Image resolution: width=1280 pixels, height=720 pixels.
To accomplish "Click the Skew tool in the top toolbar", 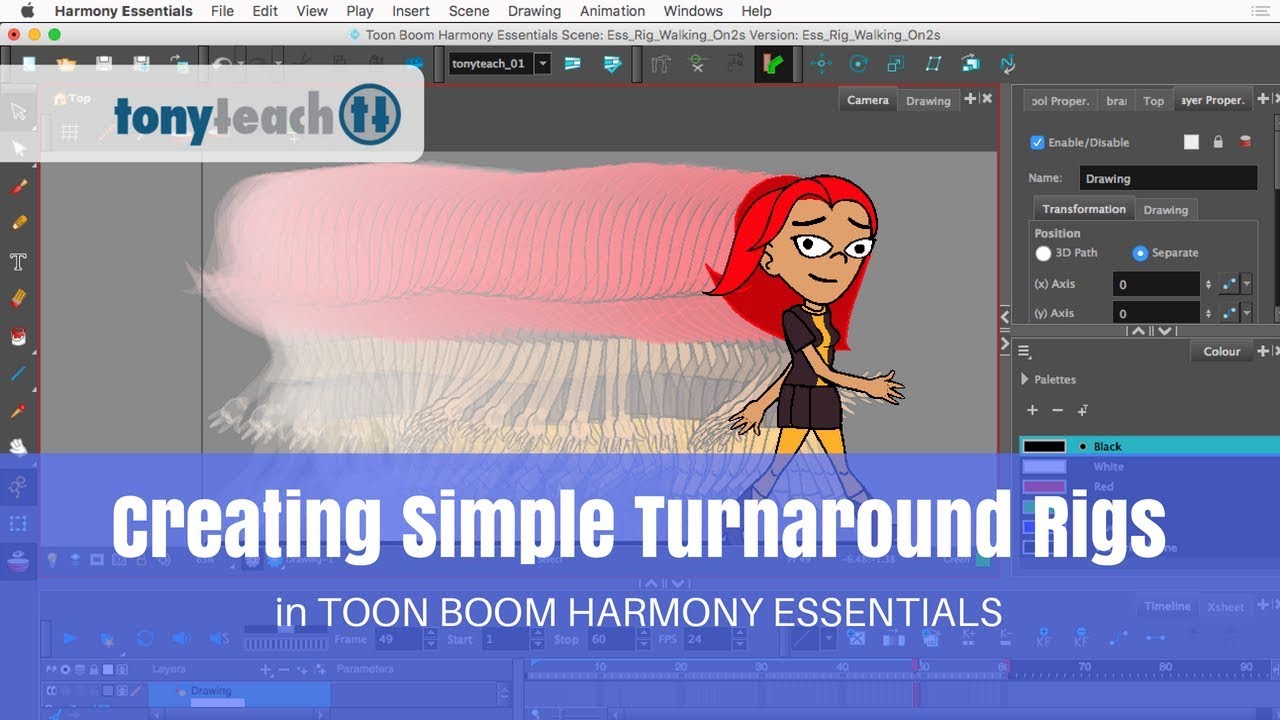I will pyautogui.click(x=933, y=64).
